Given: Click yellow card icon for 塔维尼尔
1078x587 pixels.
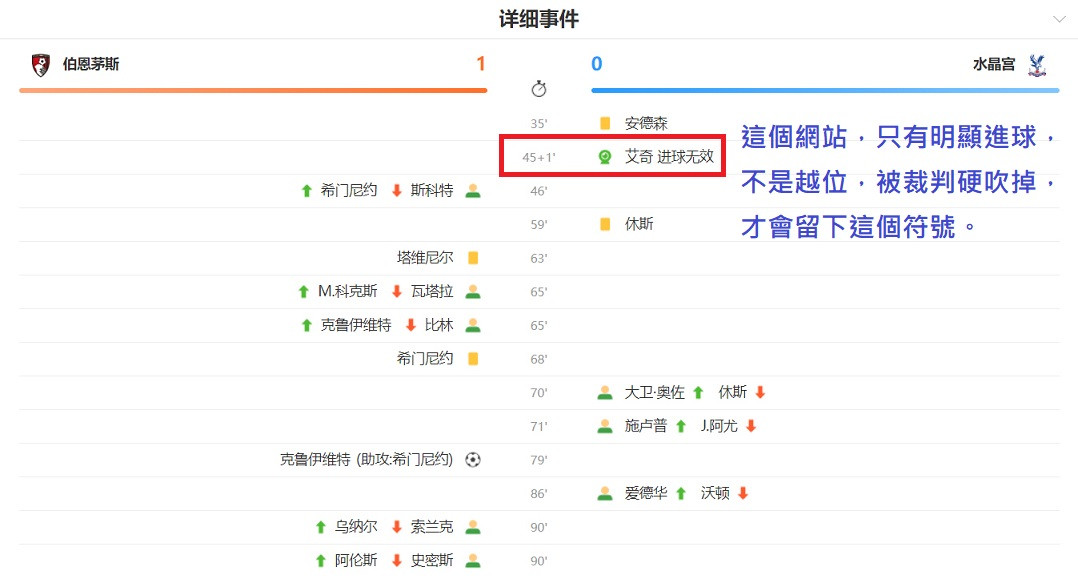Looking at the screenshot, I should pyautogui.click(x=473, y=258).
